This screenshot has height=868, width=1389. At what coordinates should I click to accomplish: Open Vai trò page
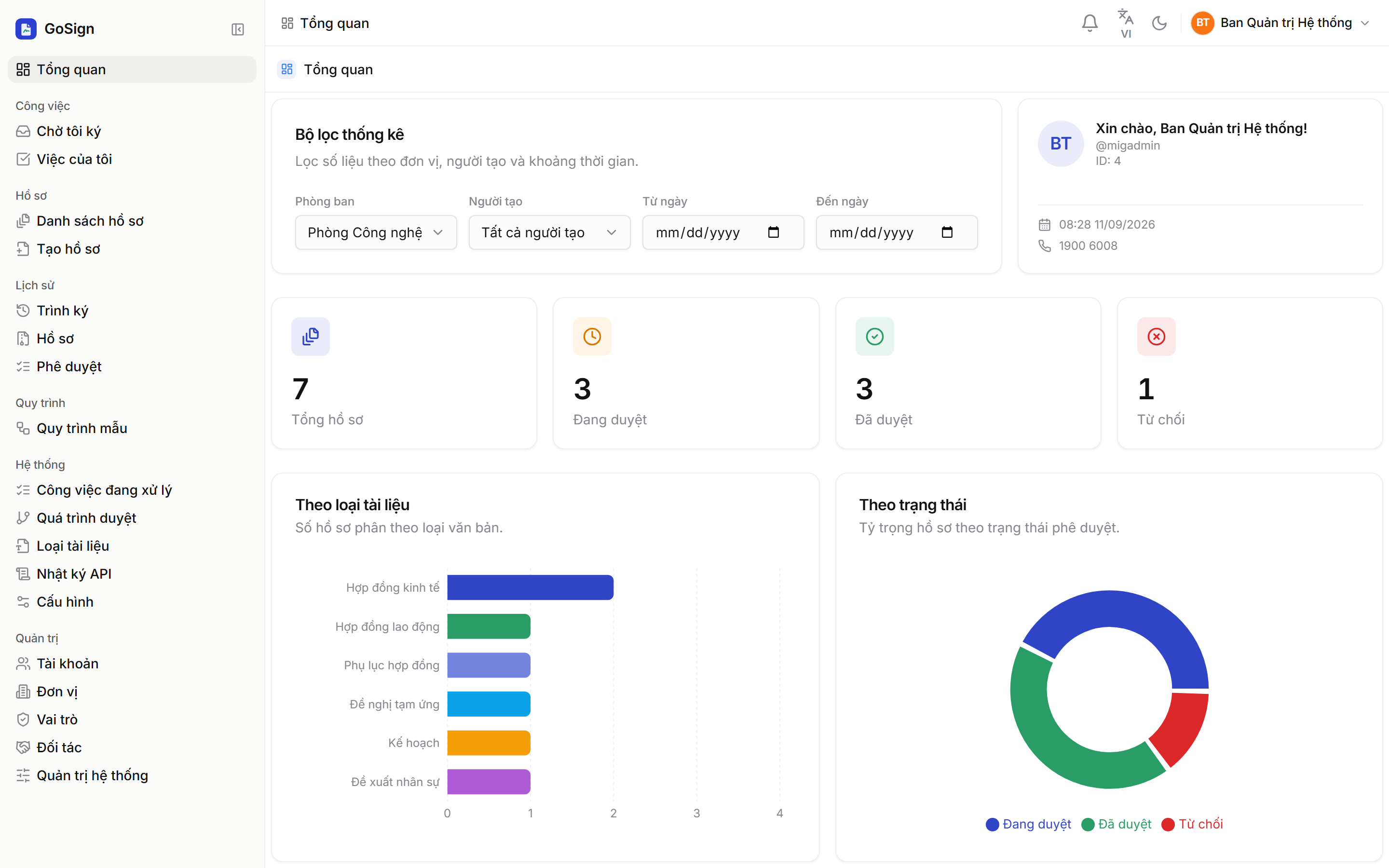(x=132, y=719)
